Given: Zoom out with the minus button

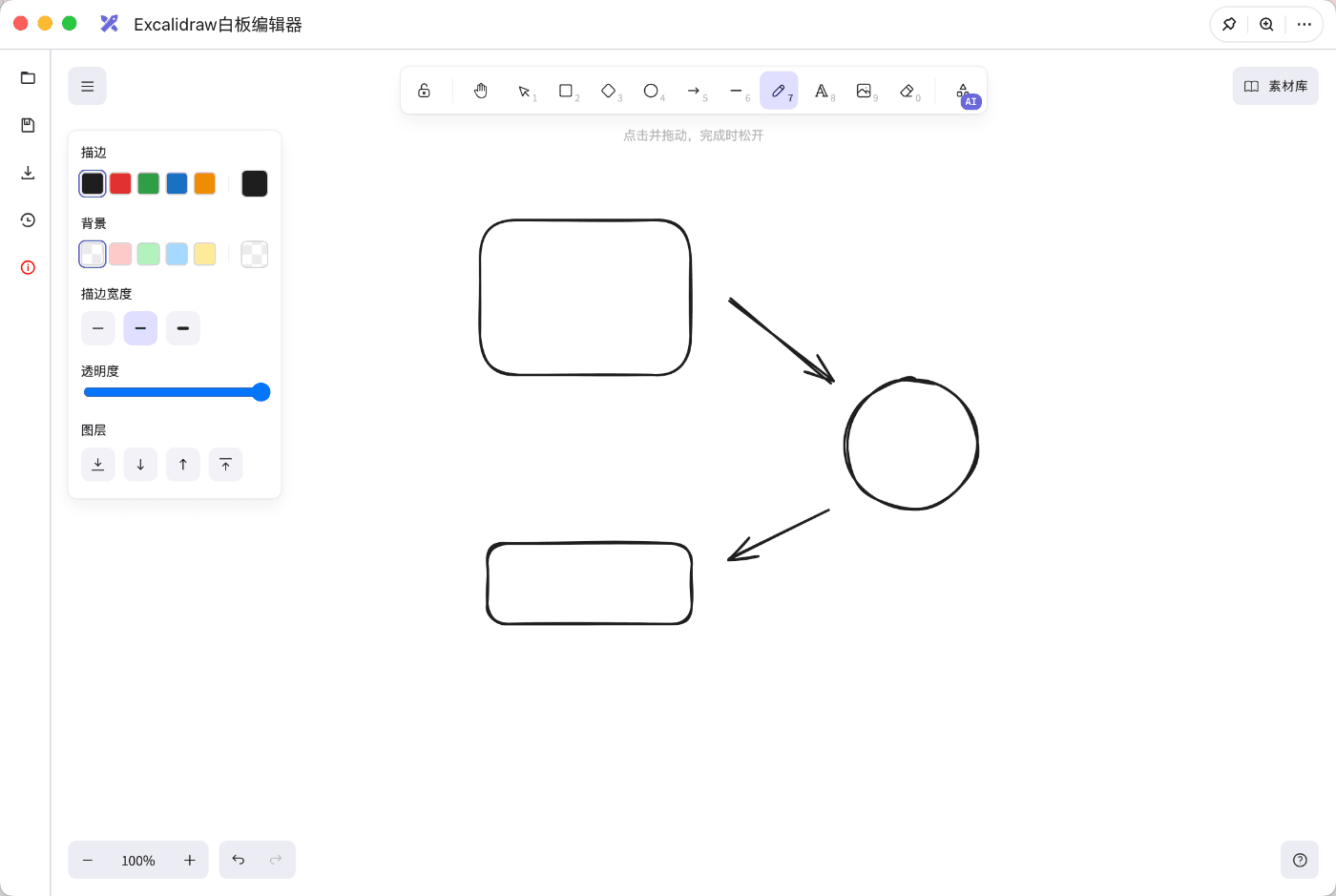Looking at the screenshot, I should click(x=88, y=860).
